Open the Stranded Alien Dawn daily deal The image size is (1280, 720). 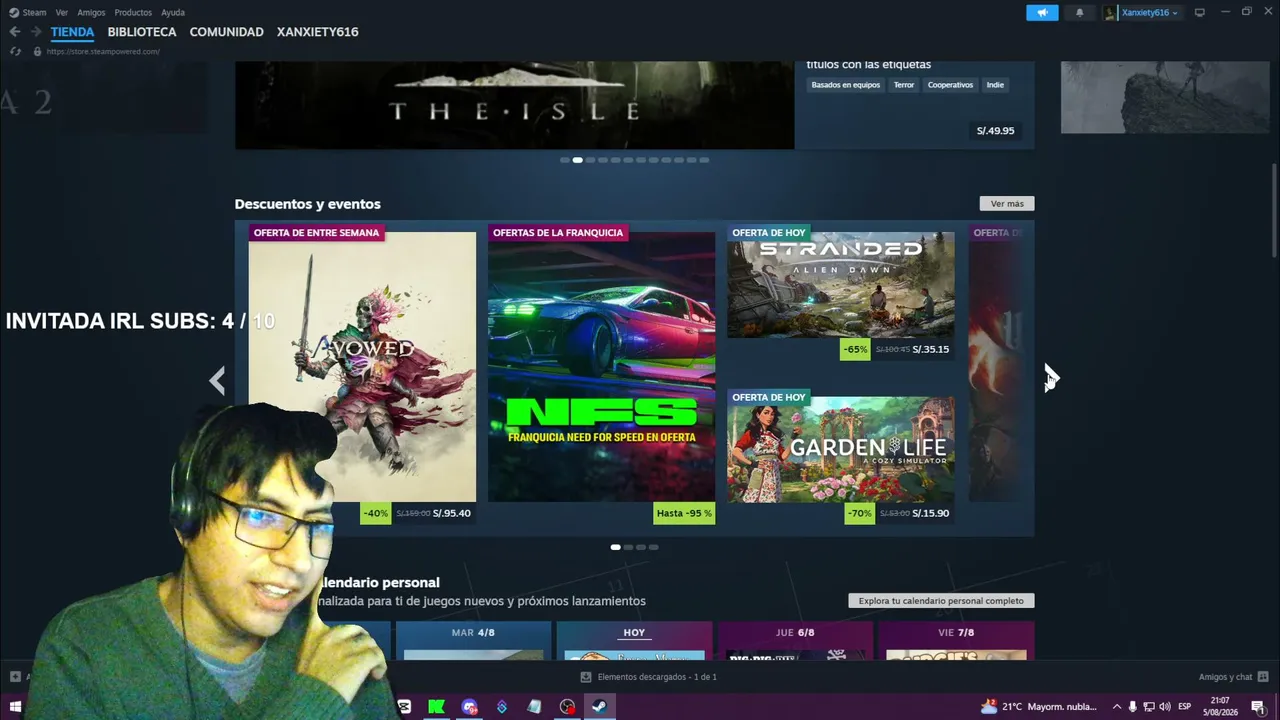(840, 285)
